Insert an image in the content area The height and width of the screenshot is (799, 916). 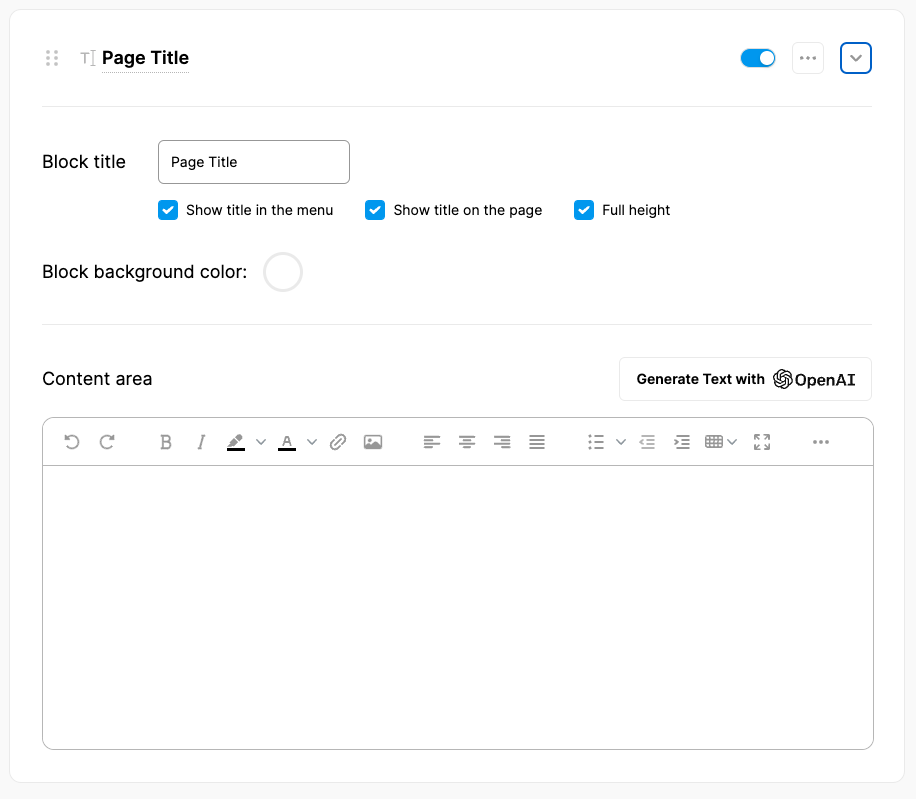click(373, 442)
